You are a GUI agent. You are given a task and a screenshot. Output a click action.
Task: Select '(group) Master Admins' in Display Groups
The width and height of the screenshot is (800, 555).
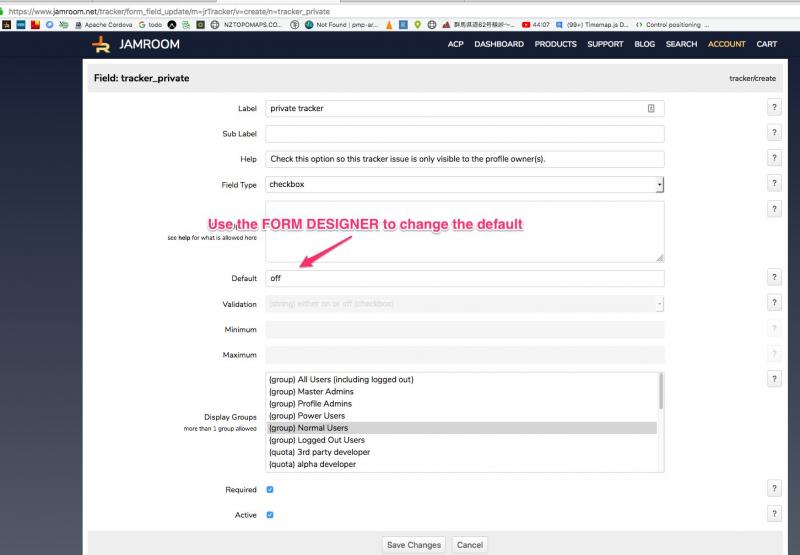[x=462, y=392]
